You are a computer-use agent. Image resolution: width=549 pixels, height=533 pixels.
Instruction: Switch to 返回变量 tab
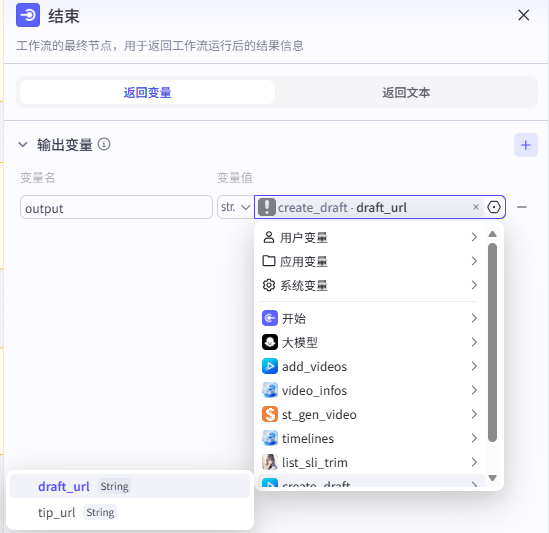coord(147,92)
